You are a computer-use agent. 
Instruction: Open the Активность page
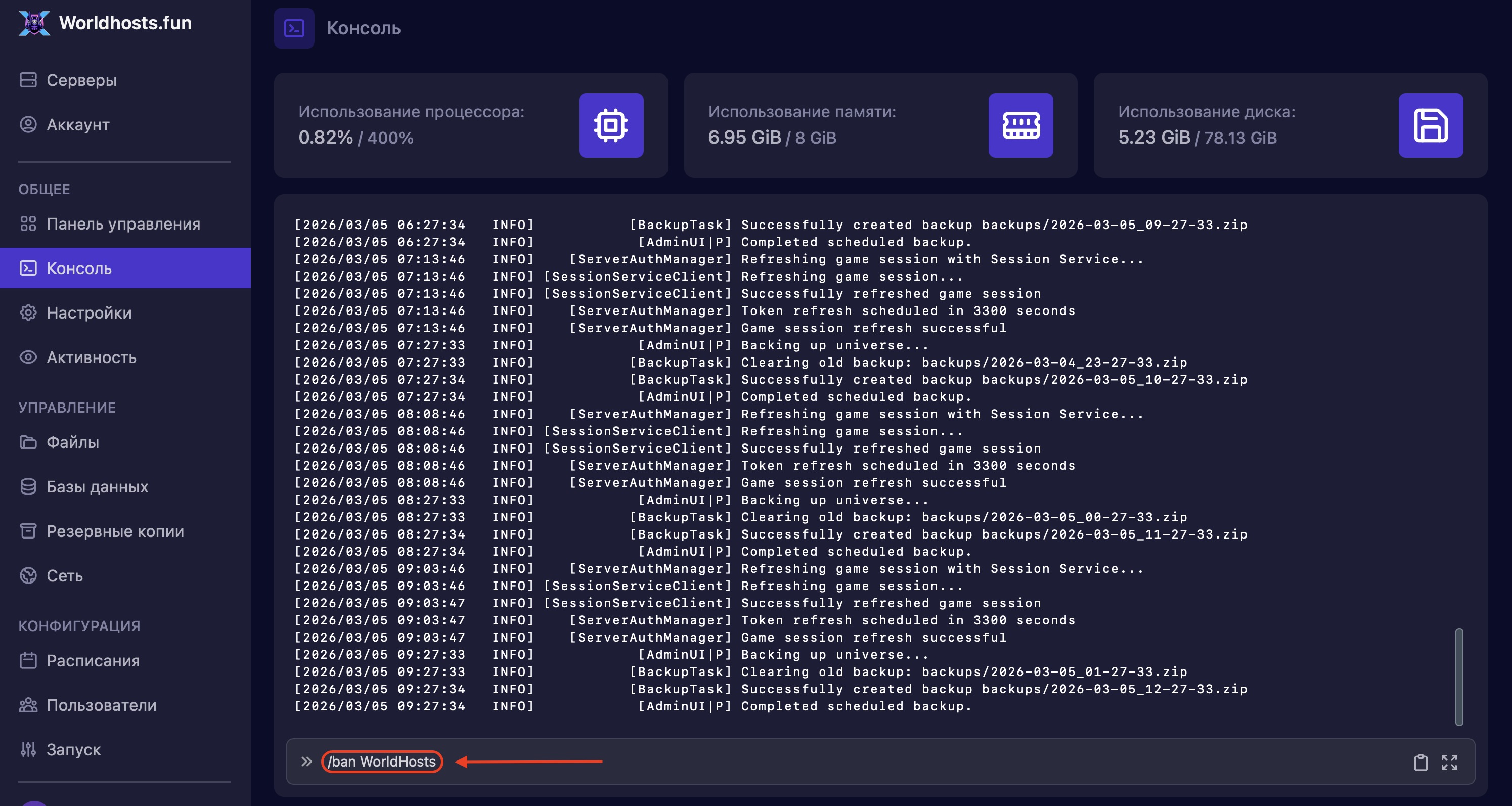tap(91, 357)
